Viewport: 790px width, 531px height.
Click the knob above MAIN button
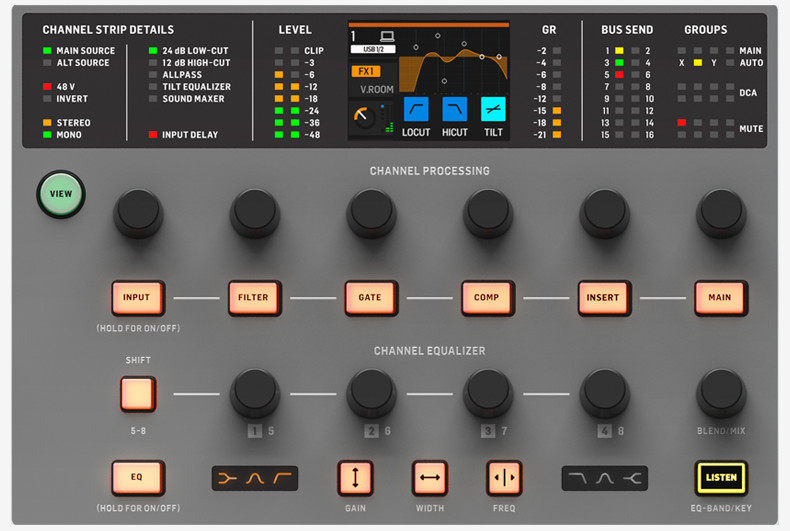(721, 213)
